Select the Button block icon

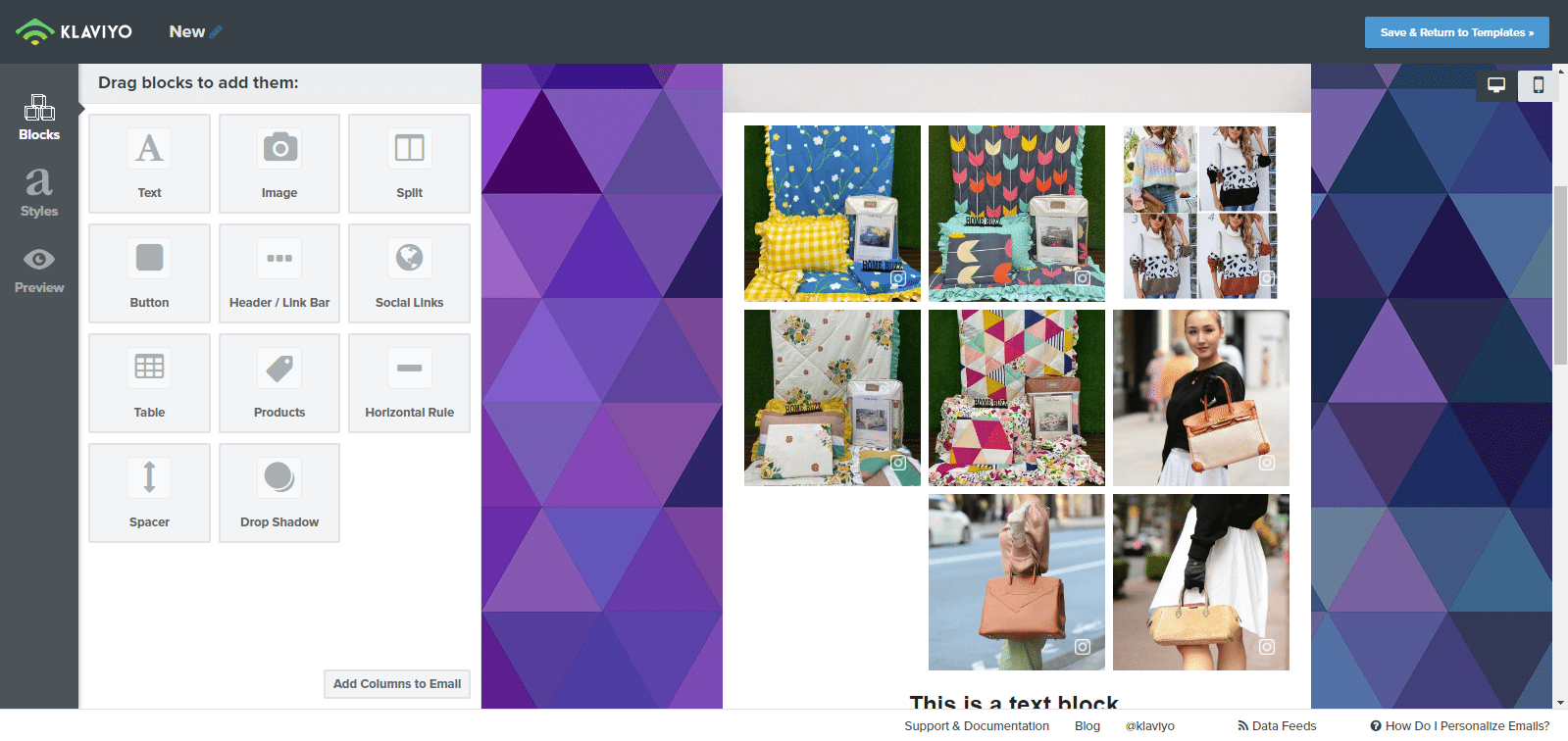[x=149, y=258]
